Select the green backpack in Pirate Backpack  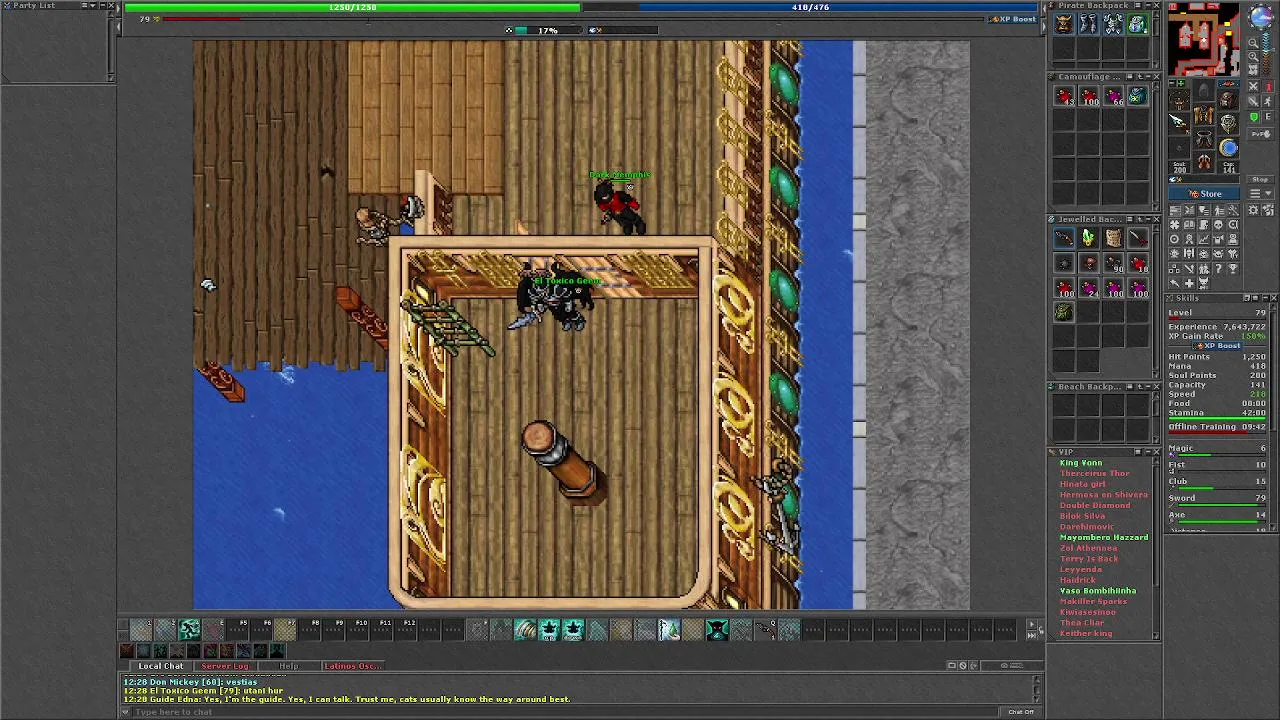(x=1138, y=24)
